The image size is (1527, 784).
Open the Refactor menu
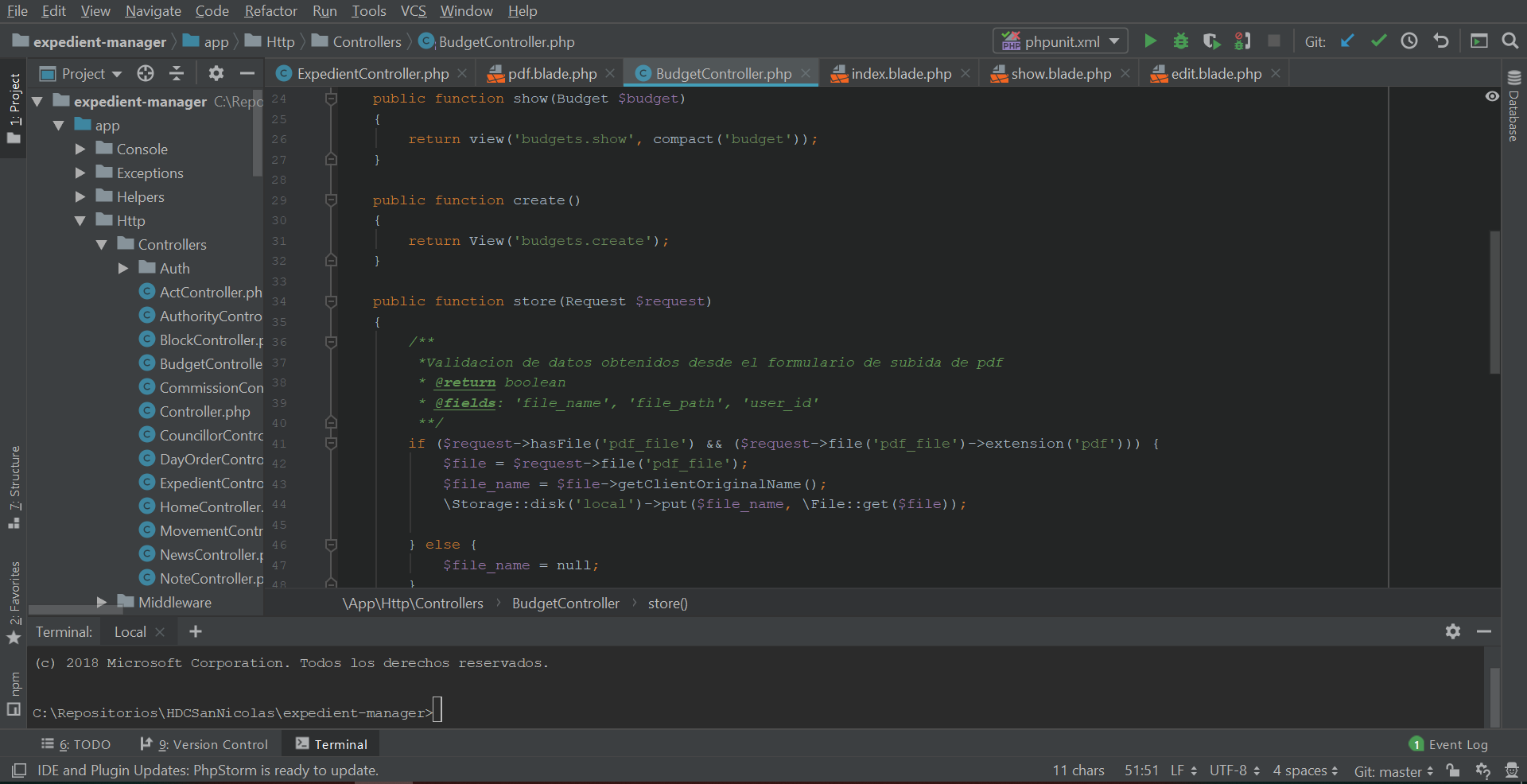pos(270,11)
